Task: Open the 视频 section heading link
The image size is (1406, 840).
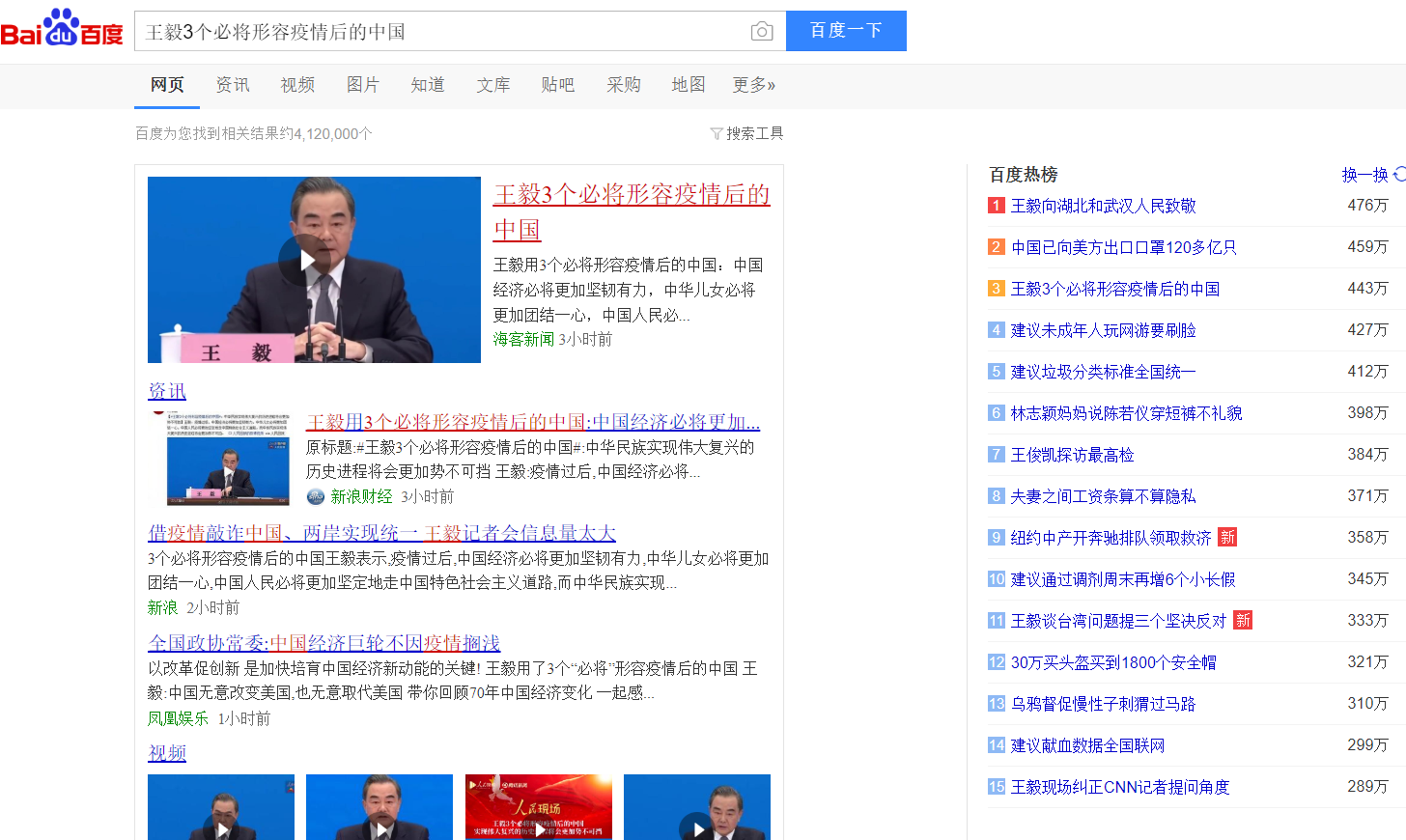Action: click(x=167, y=752)
